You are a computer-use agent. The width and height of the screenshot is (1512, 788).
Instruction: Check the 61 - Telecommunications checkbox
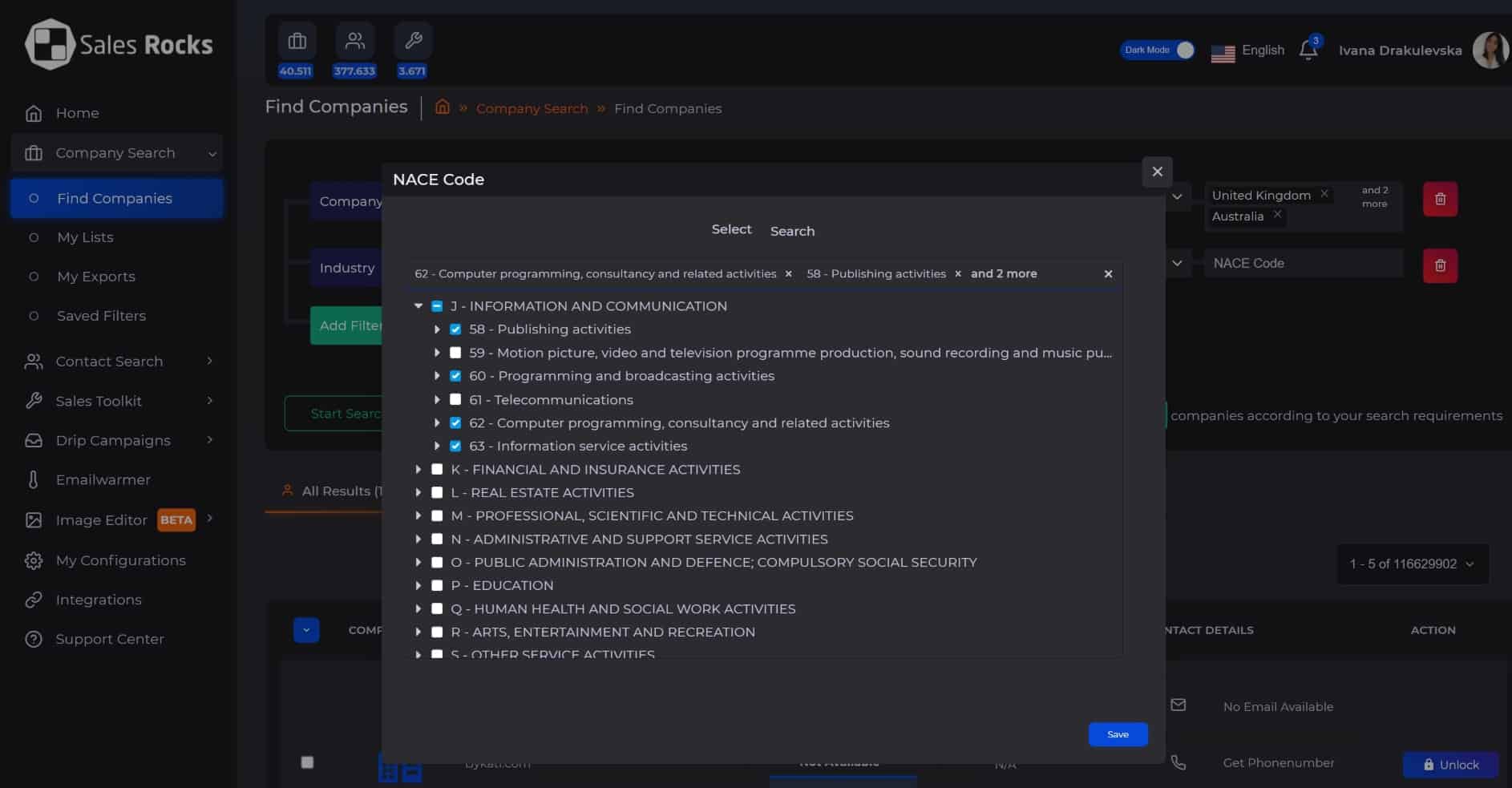pos(455,399)
